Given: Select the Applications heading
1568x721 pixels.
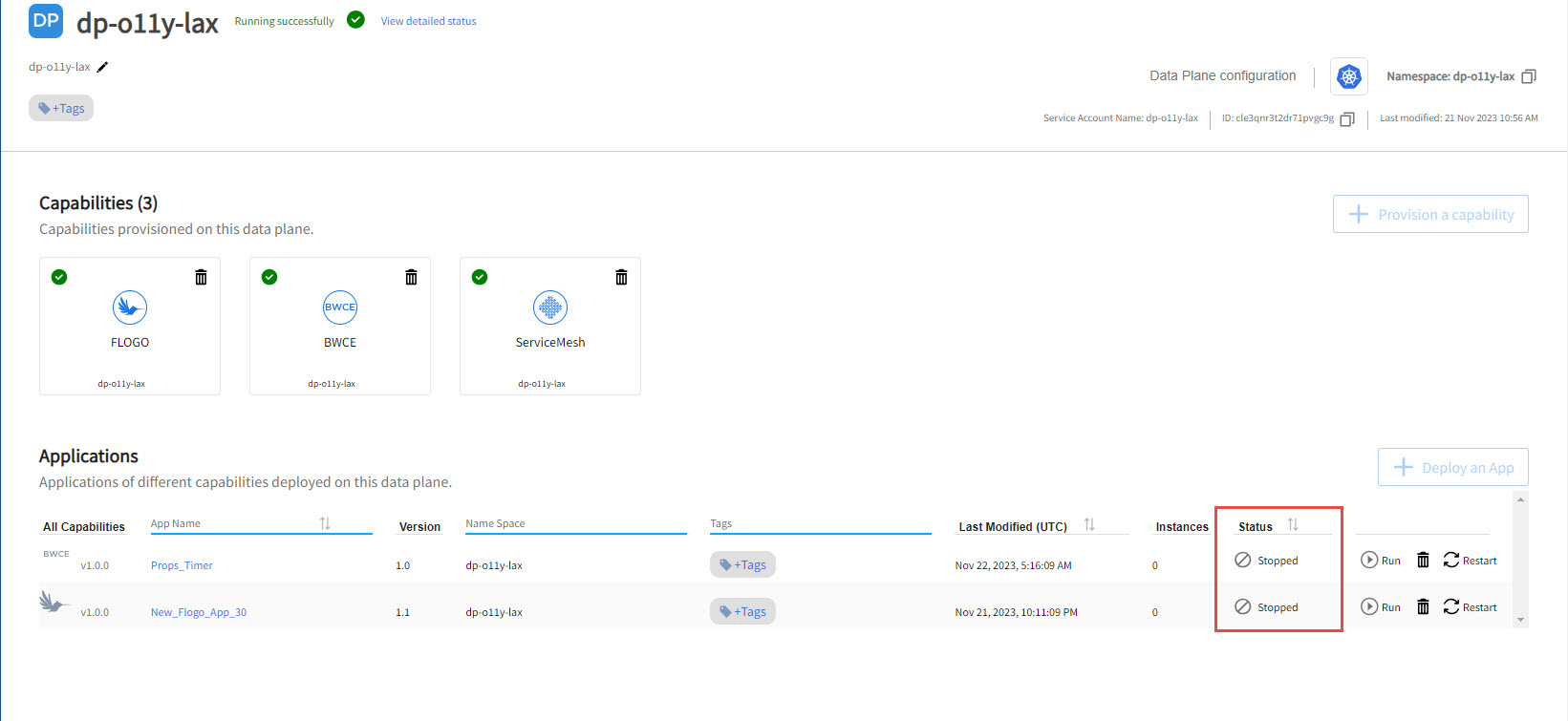Looking at the screenshot, I should point(89,456).
